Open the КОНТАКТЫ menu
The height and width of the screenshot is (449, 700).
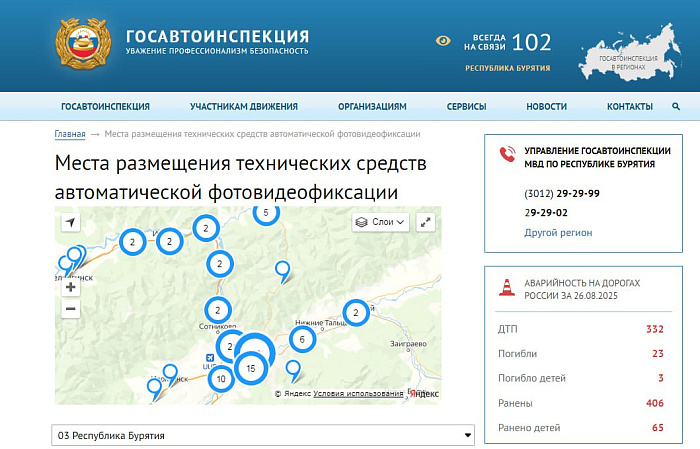[x=630, y=107]
